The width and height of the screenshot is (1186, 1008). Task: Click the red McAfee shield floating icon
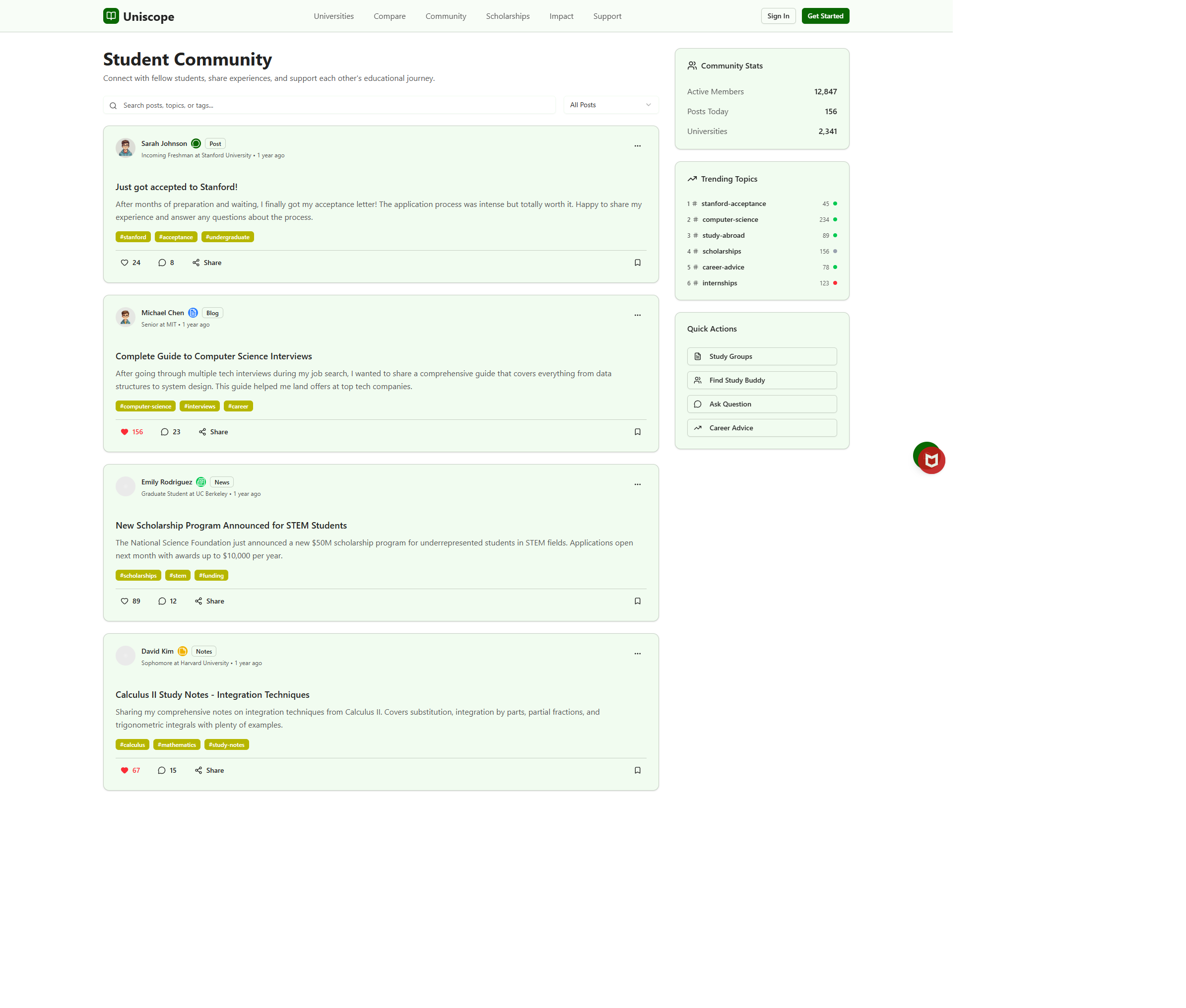point(932,461)
